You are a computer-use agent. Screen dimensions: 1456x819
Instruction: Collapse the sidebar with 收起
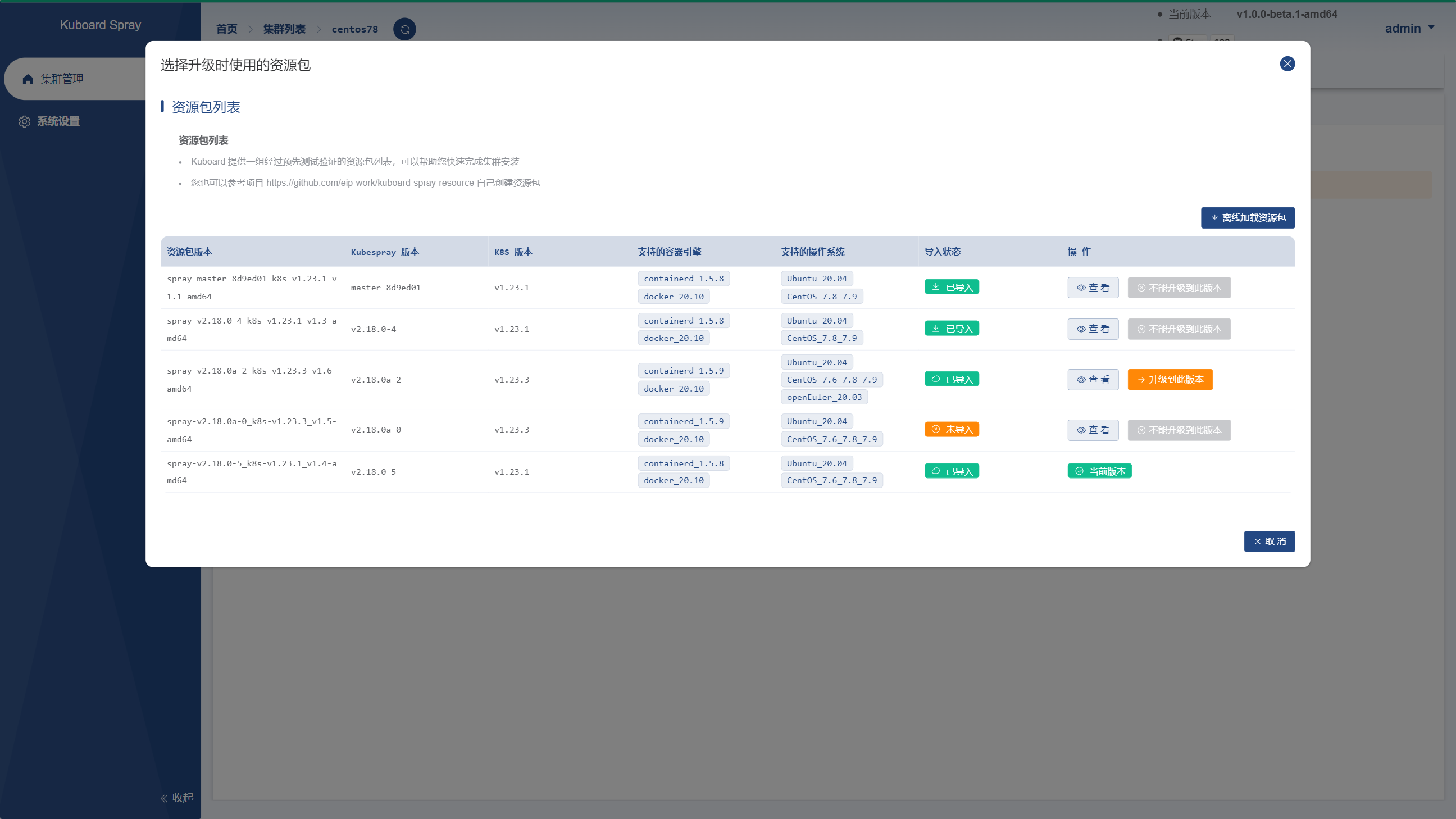177,798
